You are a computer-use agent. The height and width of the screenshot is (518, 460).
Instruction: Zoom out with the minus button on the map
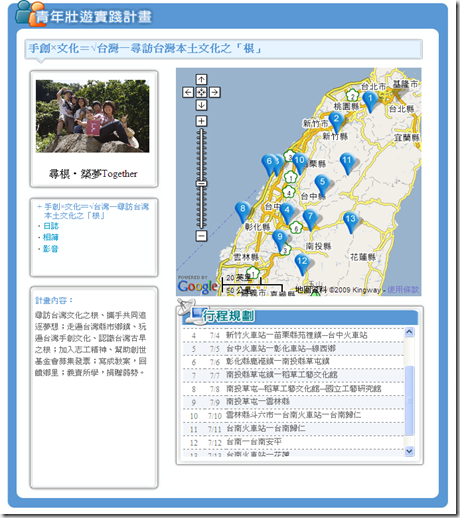coord(201,236)
